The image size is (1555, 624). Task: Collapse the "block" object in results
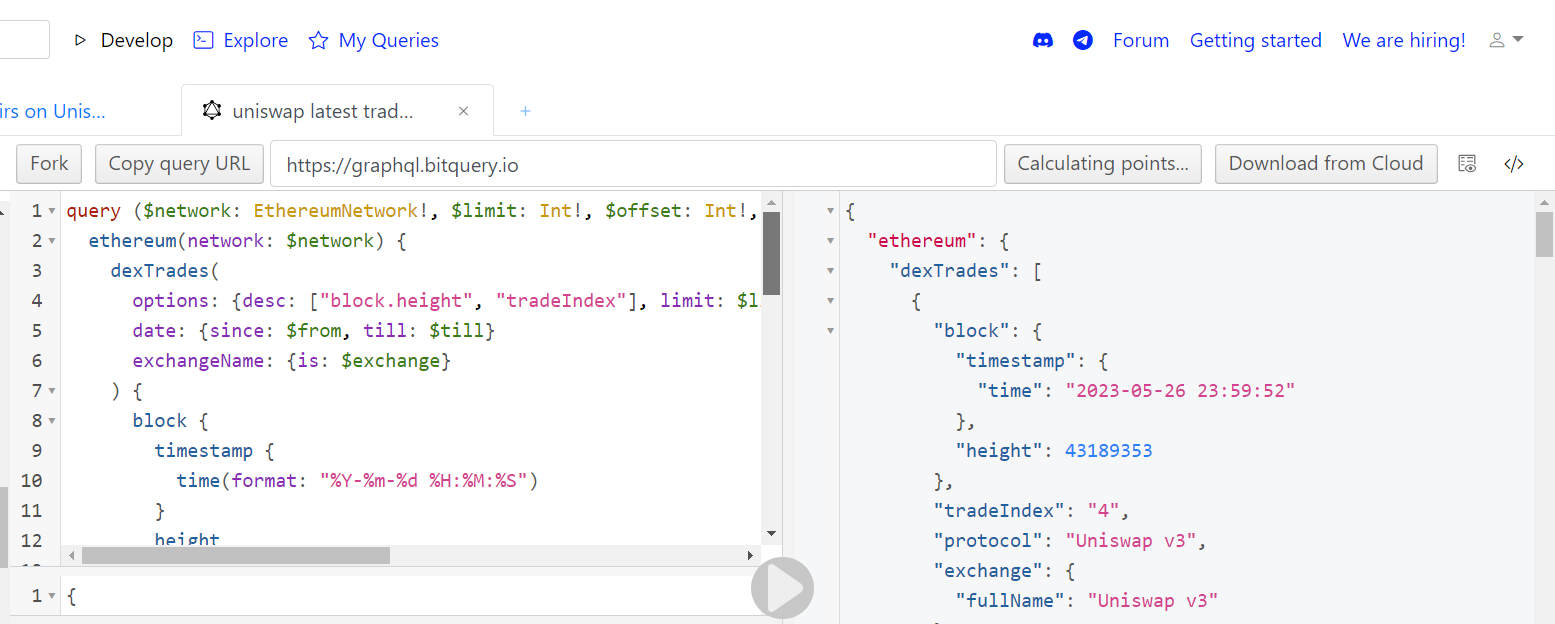[x=830, y=331]
